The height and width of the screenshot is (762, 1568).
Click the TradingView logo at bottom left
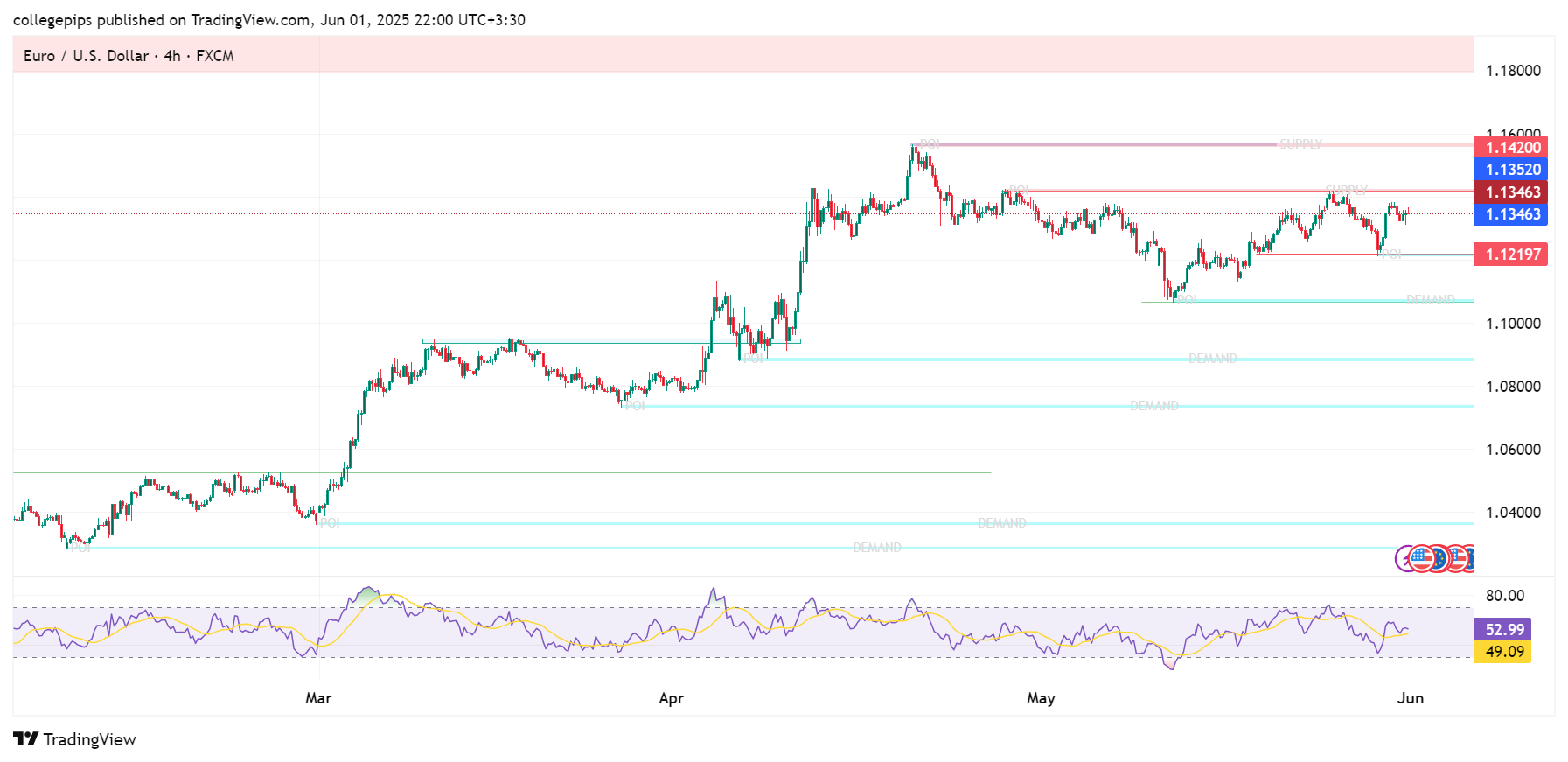coord(75,739)
